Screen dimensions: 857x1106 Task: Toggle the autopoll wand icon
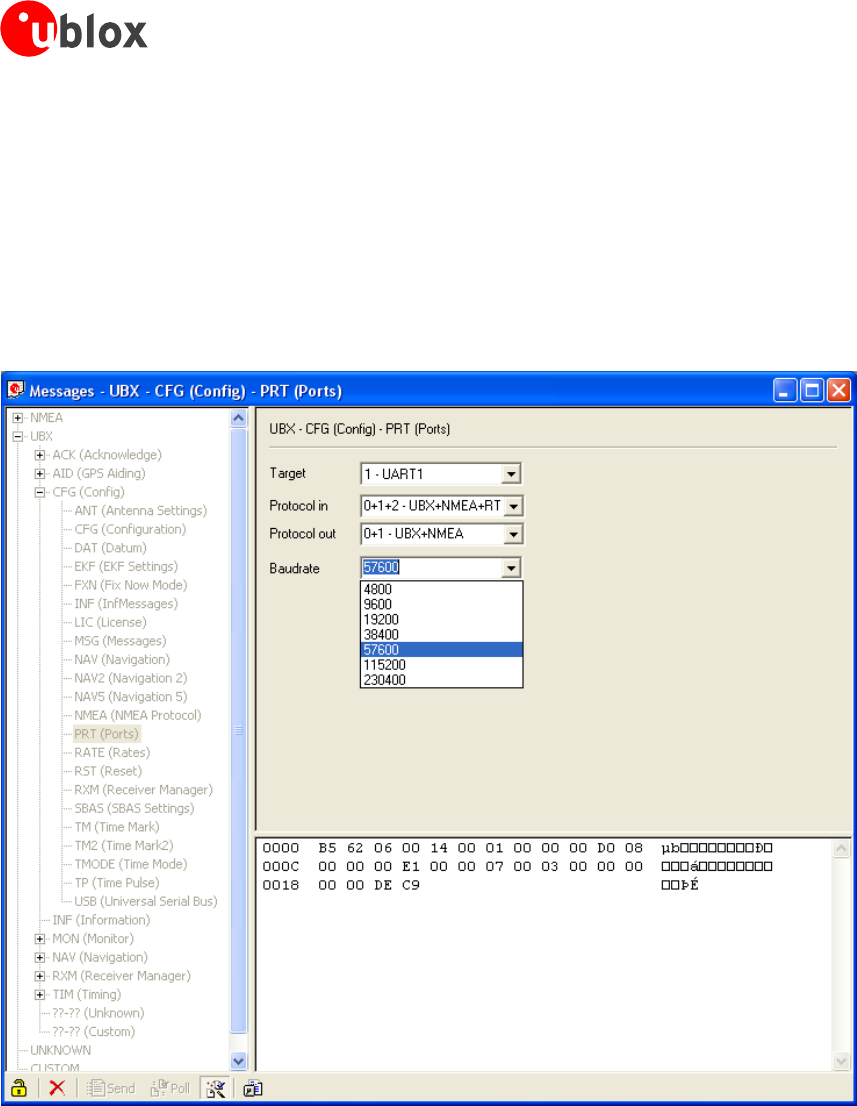[215, 1088]
